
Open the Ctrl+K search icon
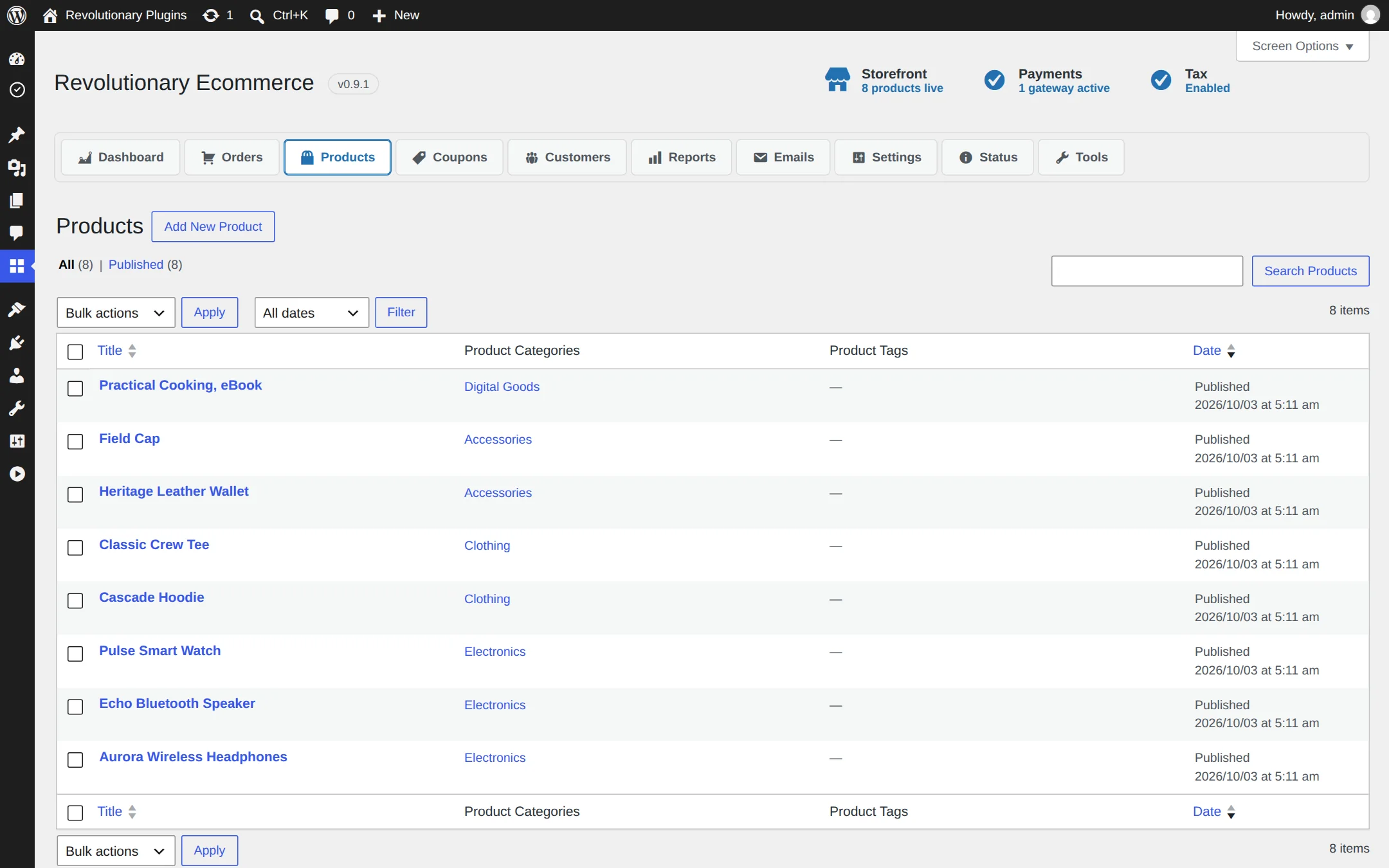tap(257, 15)
